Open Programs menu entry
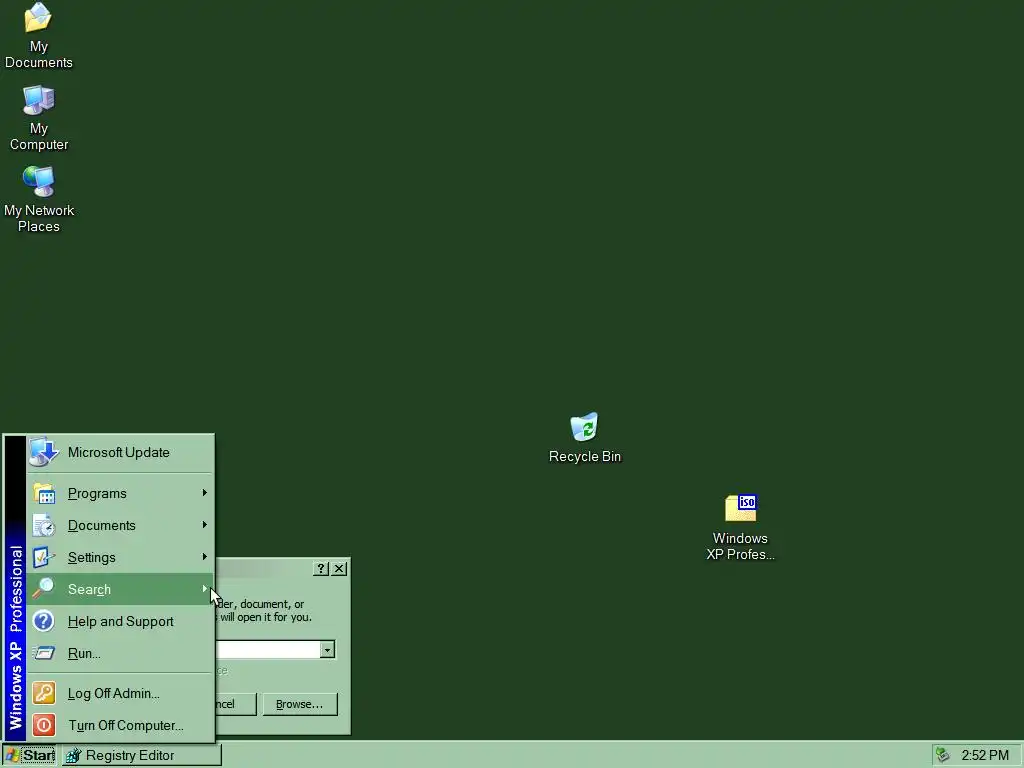Image resolution: width=1024 pixels, height=768 pixels. click(120, 493)
